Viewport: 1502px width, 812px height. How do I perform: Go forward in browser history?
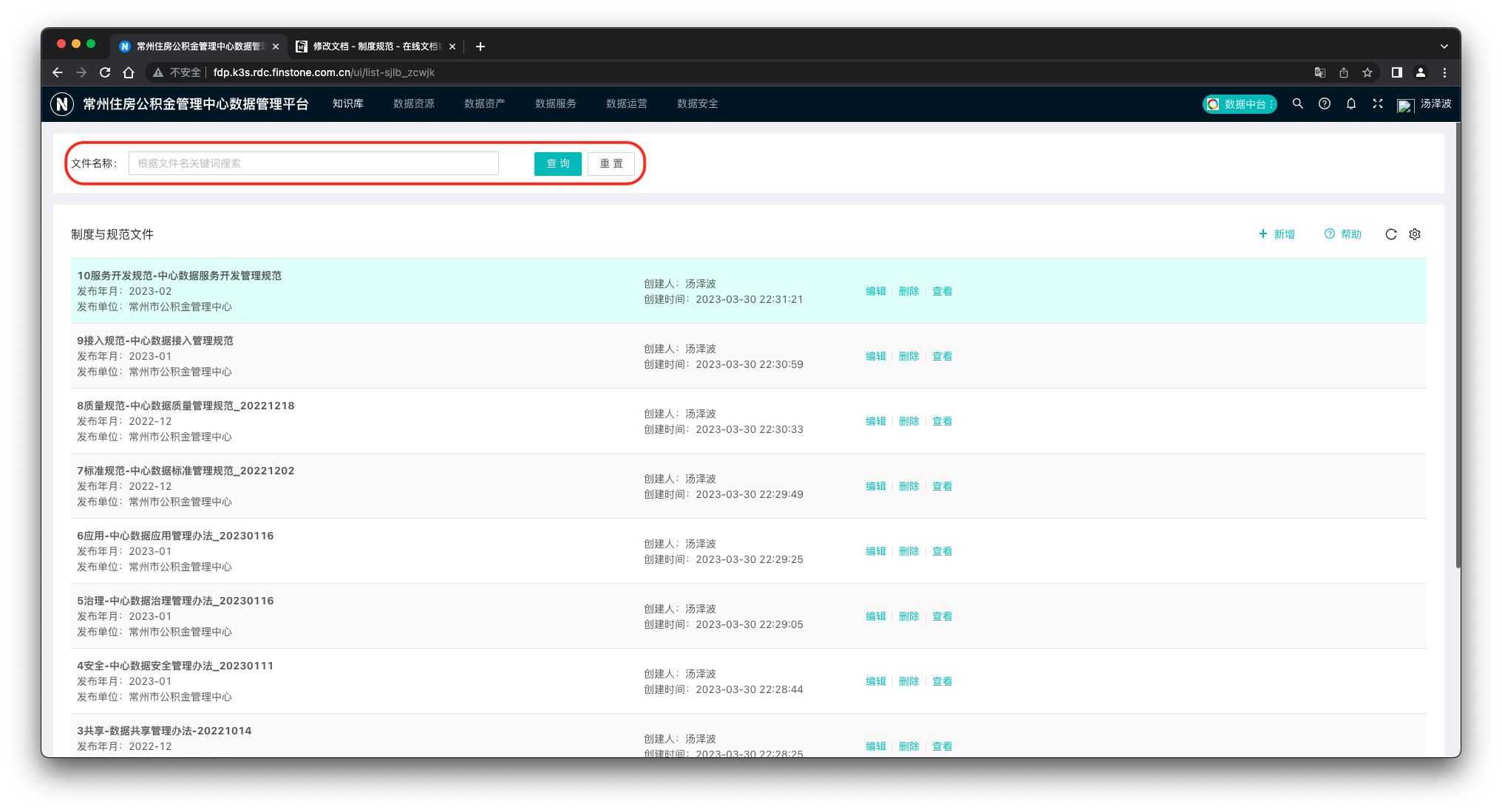point(81,72)
